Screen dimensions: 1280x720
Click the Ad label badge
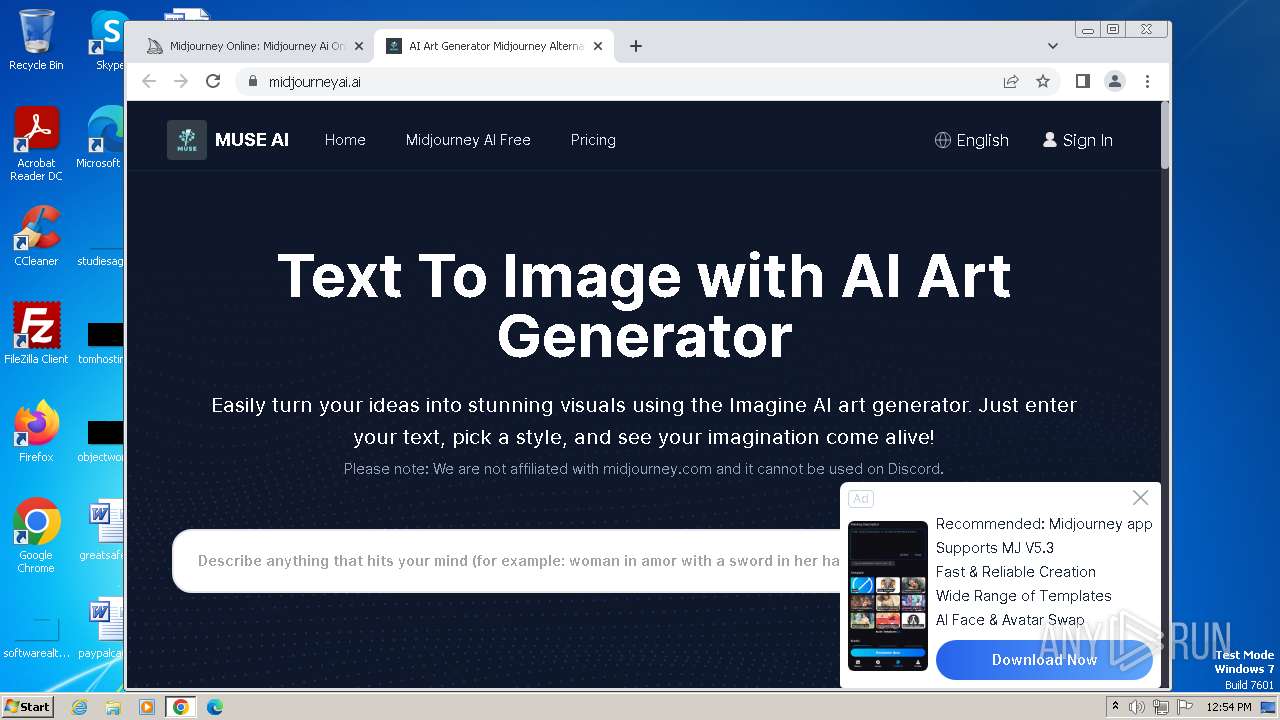click(x=861, y=498)
